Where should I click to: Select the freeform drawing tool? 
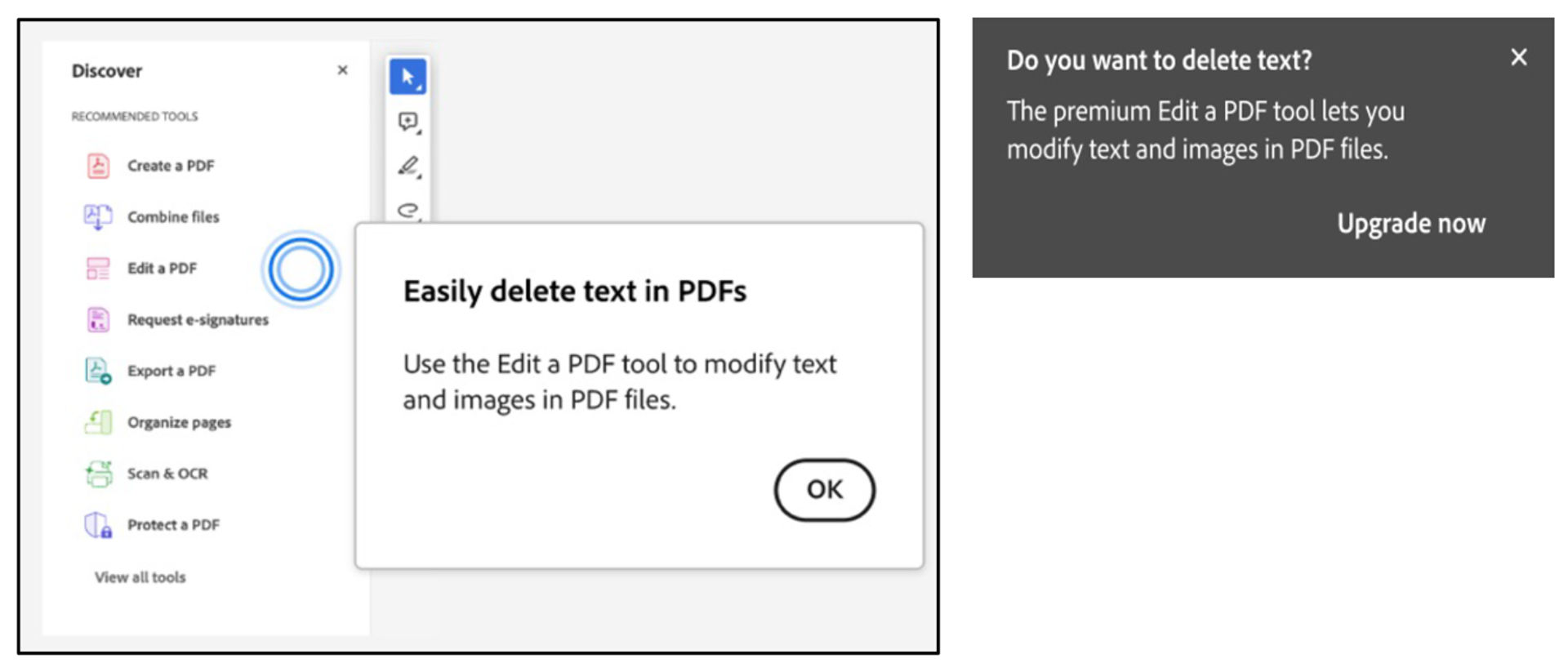[408, 211]
